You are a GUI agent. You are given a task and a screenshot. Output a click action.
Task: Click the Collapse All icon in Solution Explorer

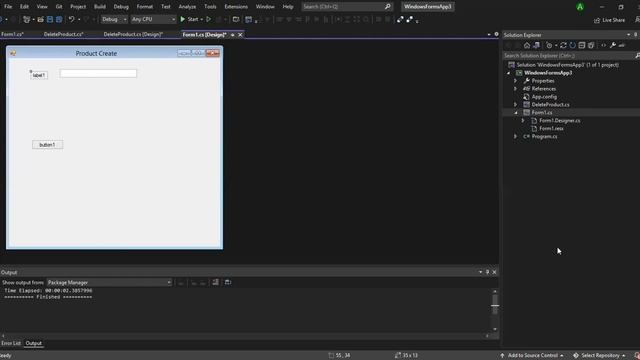point(582,45)
